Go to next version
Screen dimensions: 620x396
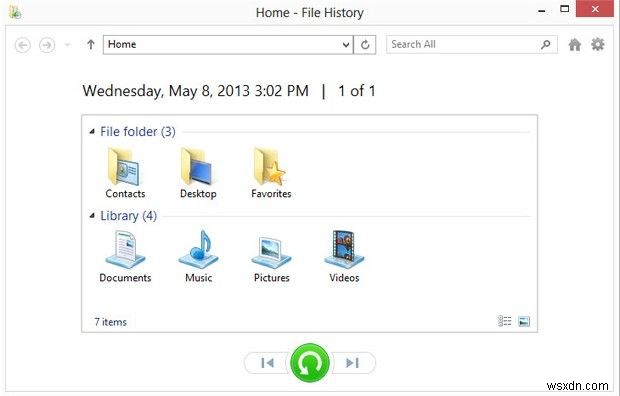pos(353,363)
